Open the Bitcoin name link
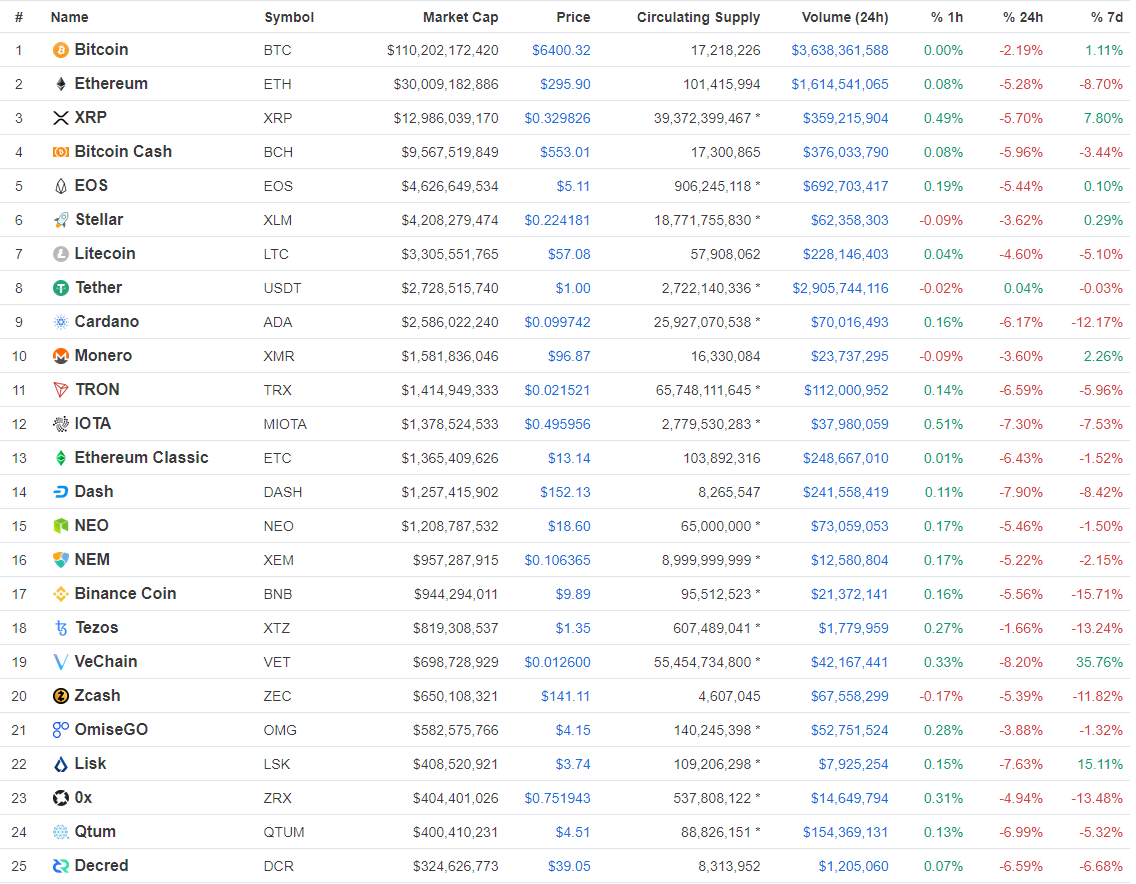This screenshot has width=1136, height=884. pyautogui.click(x=101, y=50)
